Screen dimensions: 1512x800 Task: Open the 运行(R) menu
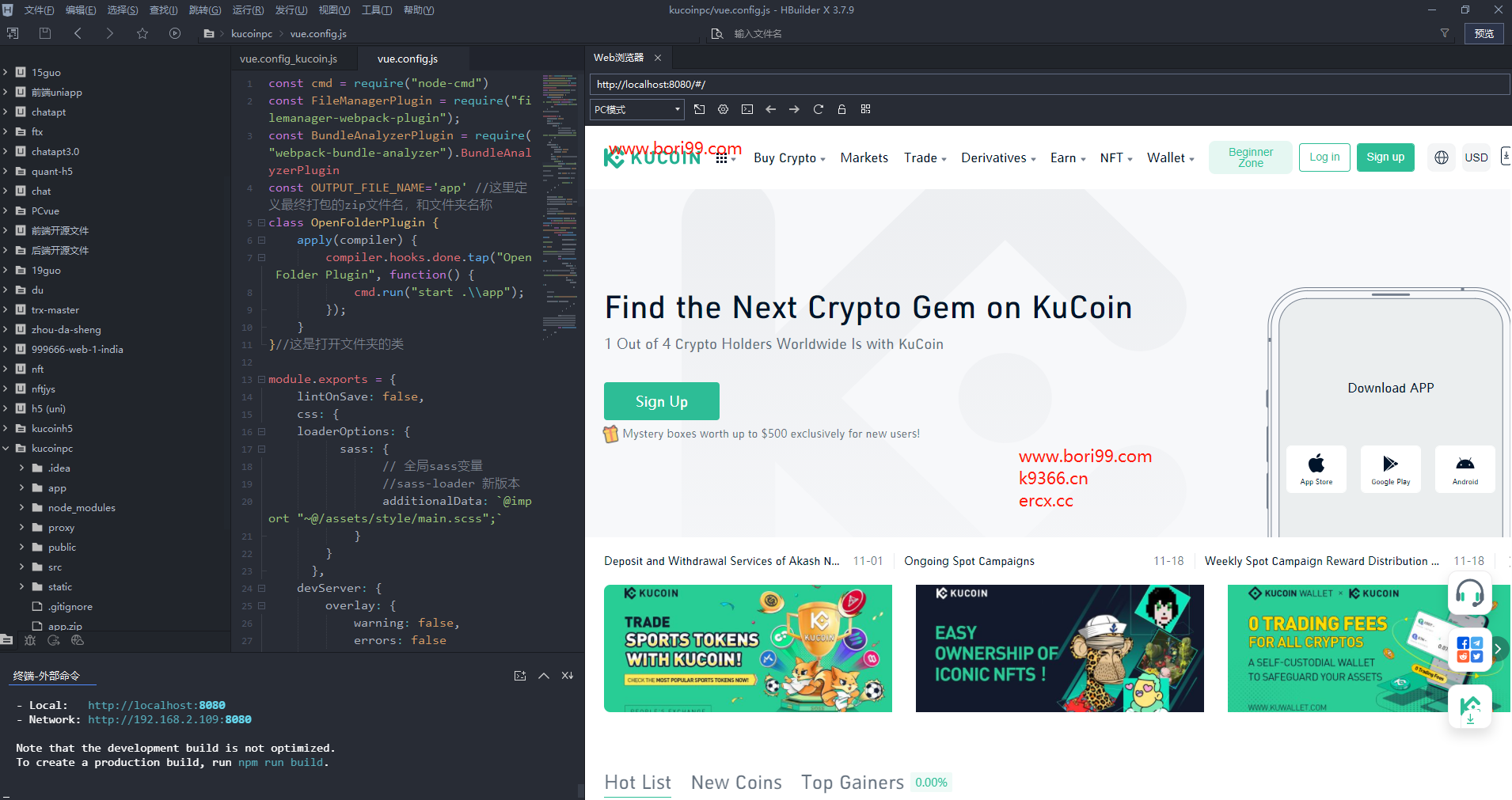(x=249, y=10)
